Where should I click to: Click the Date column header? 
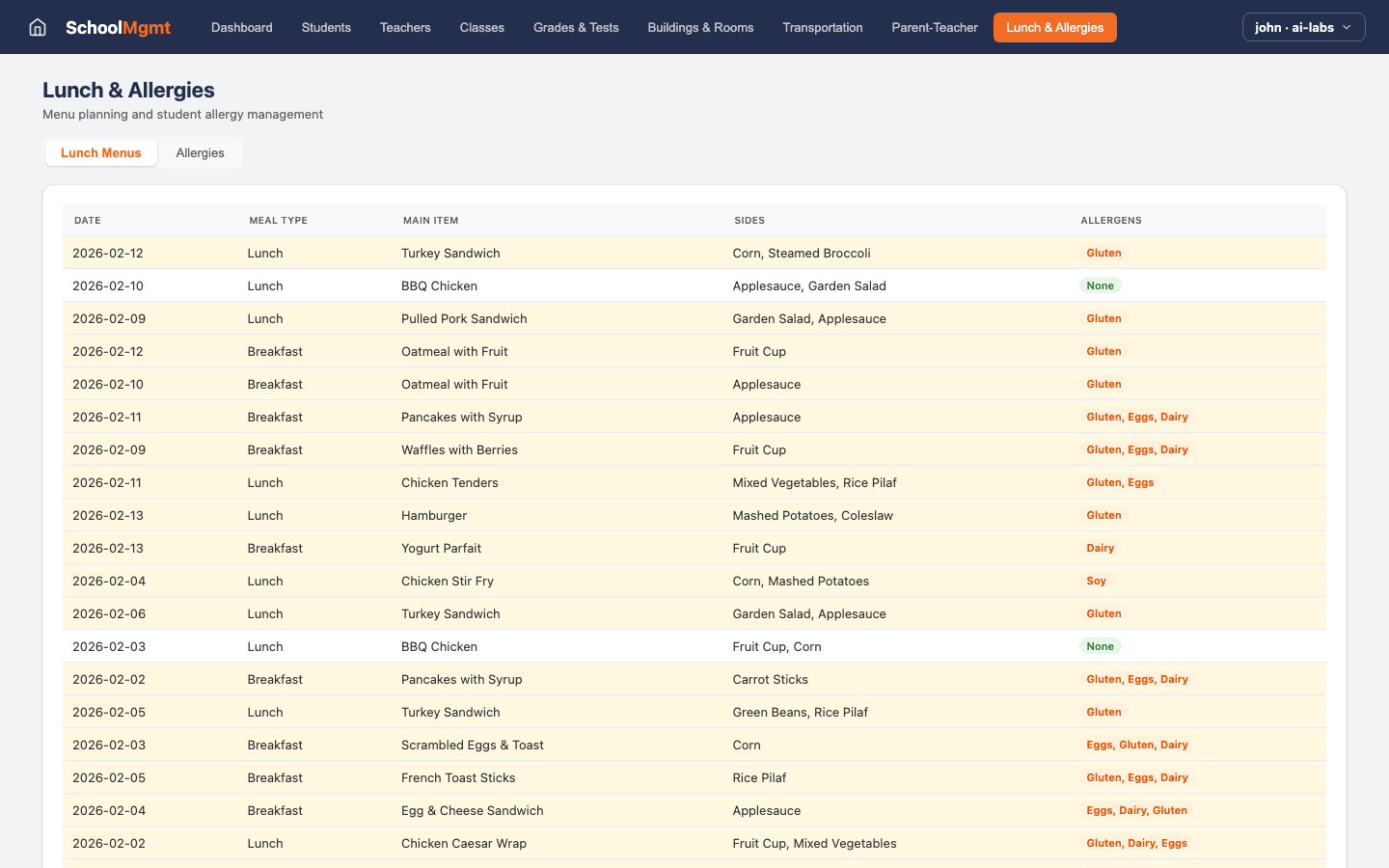(x=88, y=220)
